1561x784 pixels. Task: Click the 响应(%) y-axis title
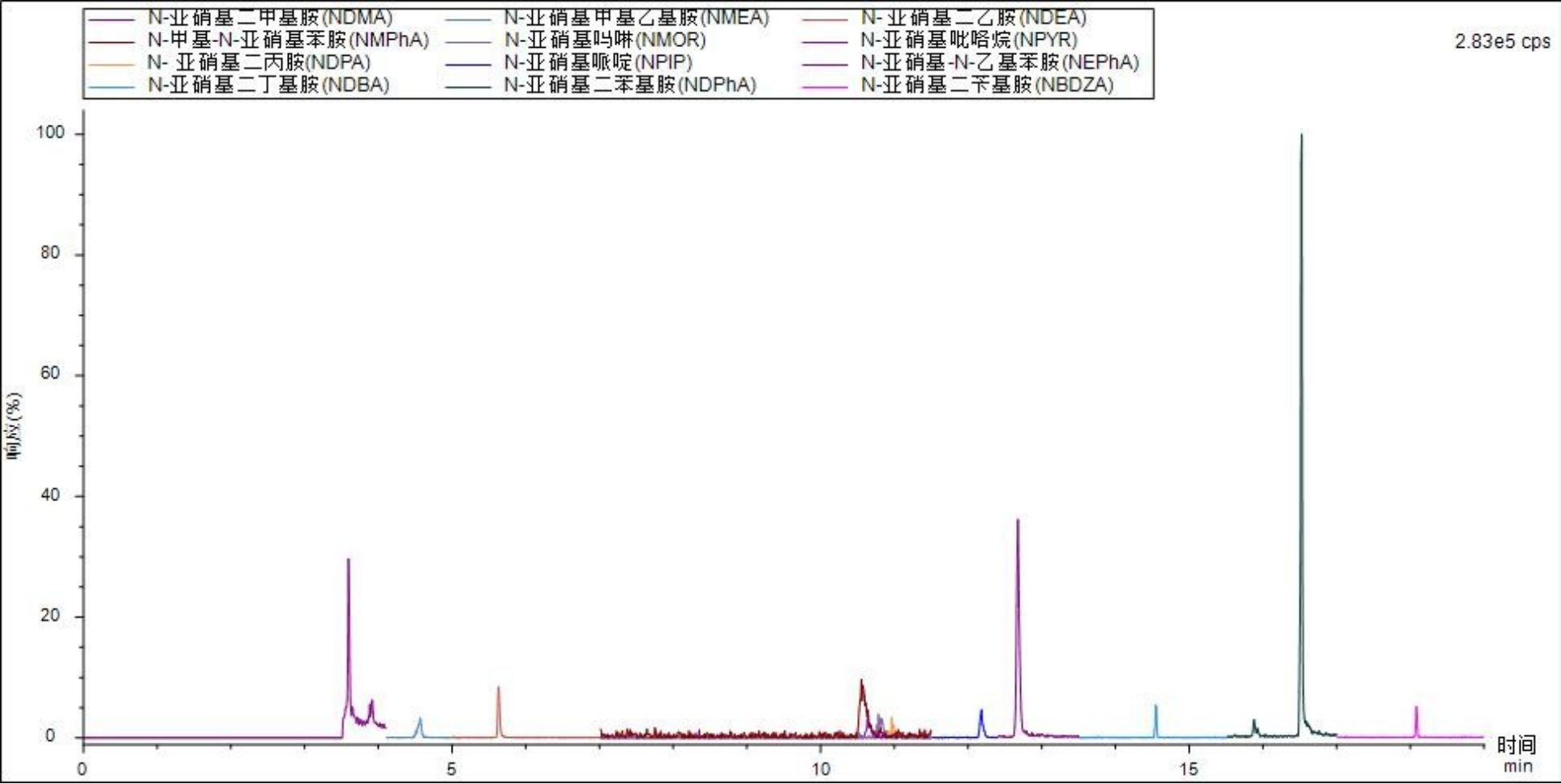click(x=14, y=426)
